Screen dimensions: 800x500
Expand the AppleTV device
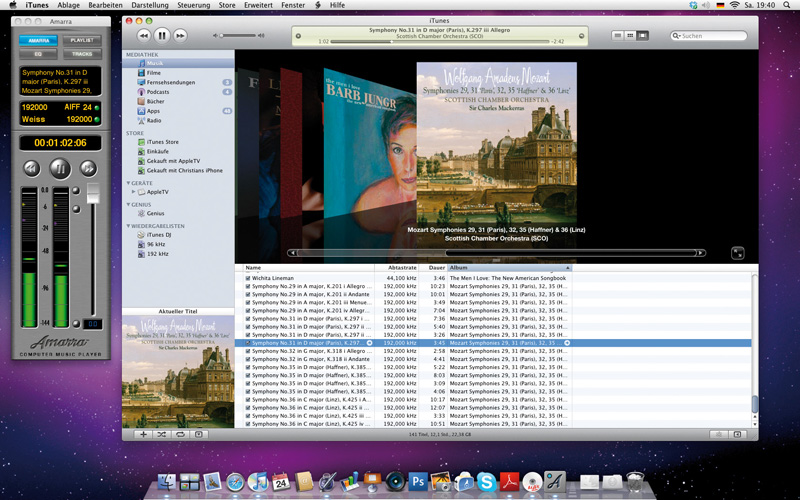point(134,192)
